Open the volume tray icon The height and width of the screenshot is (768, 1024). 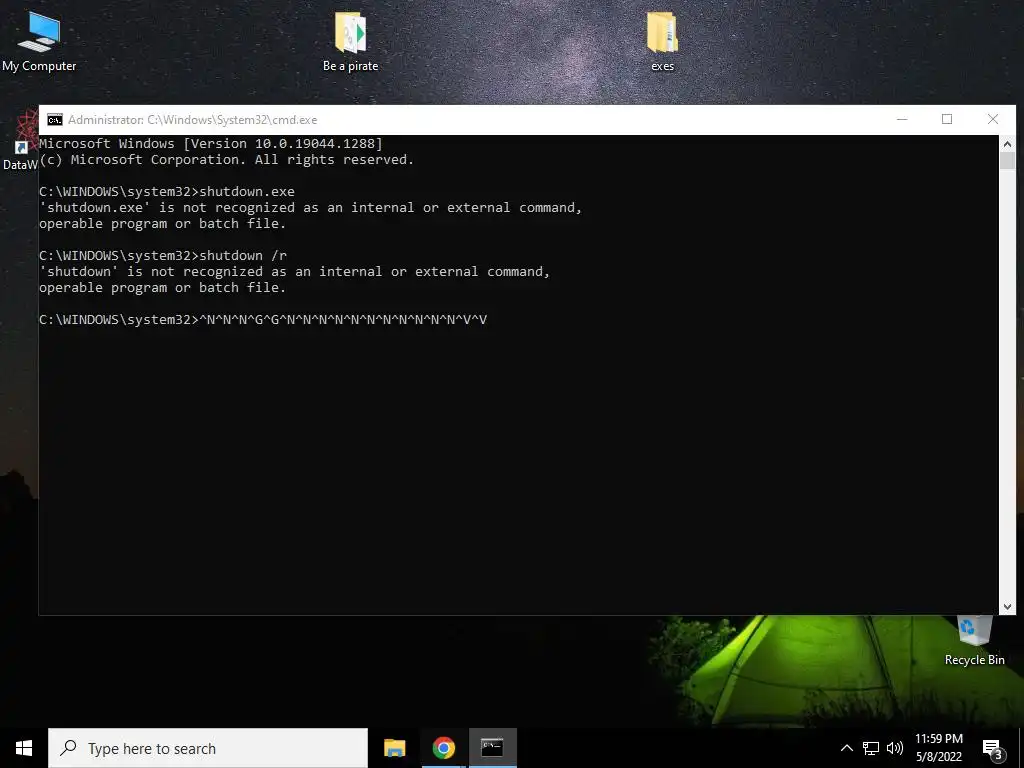(x=895, y=748)
